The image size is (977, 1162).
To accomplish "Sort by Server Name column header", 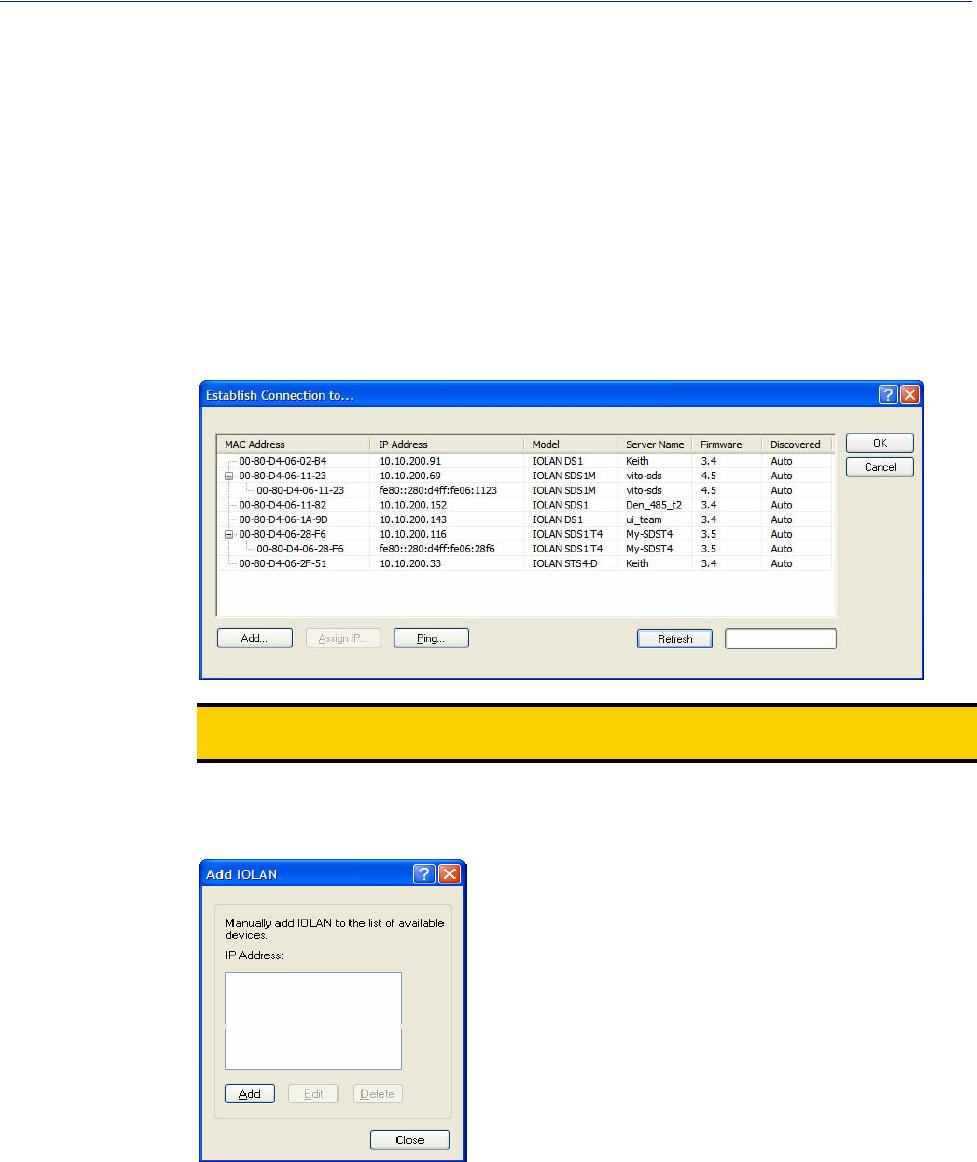I will click(654, 445).
